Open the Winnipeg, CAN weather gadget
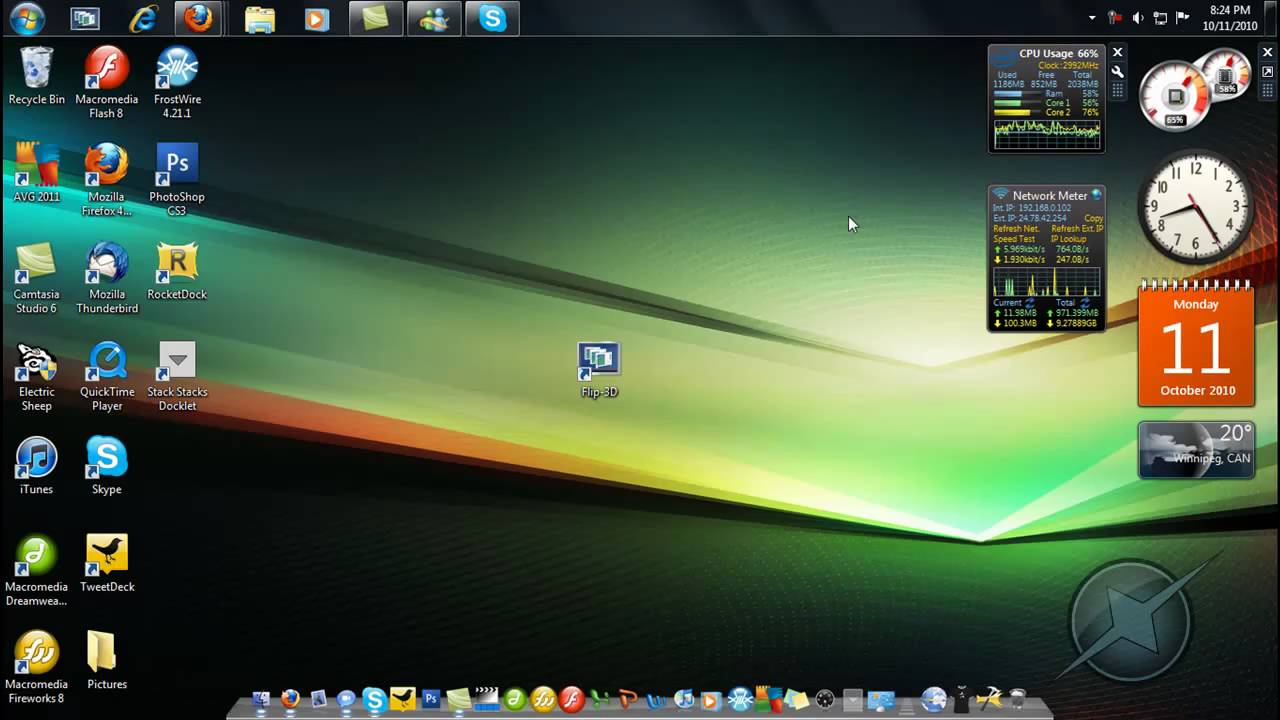This screenshot has width=1280, height=720. pos(1196,450)
